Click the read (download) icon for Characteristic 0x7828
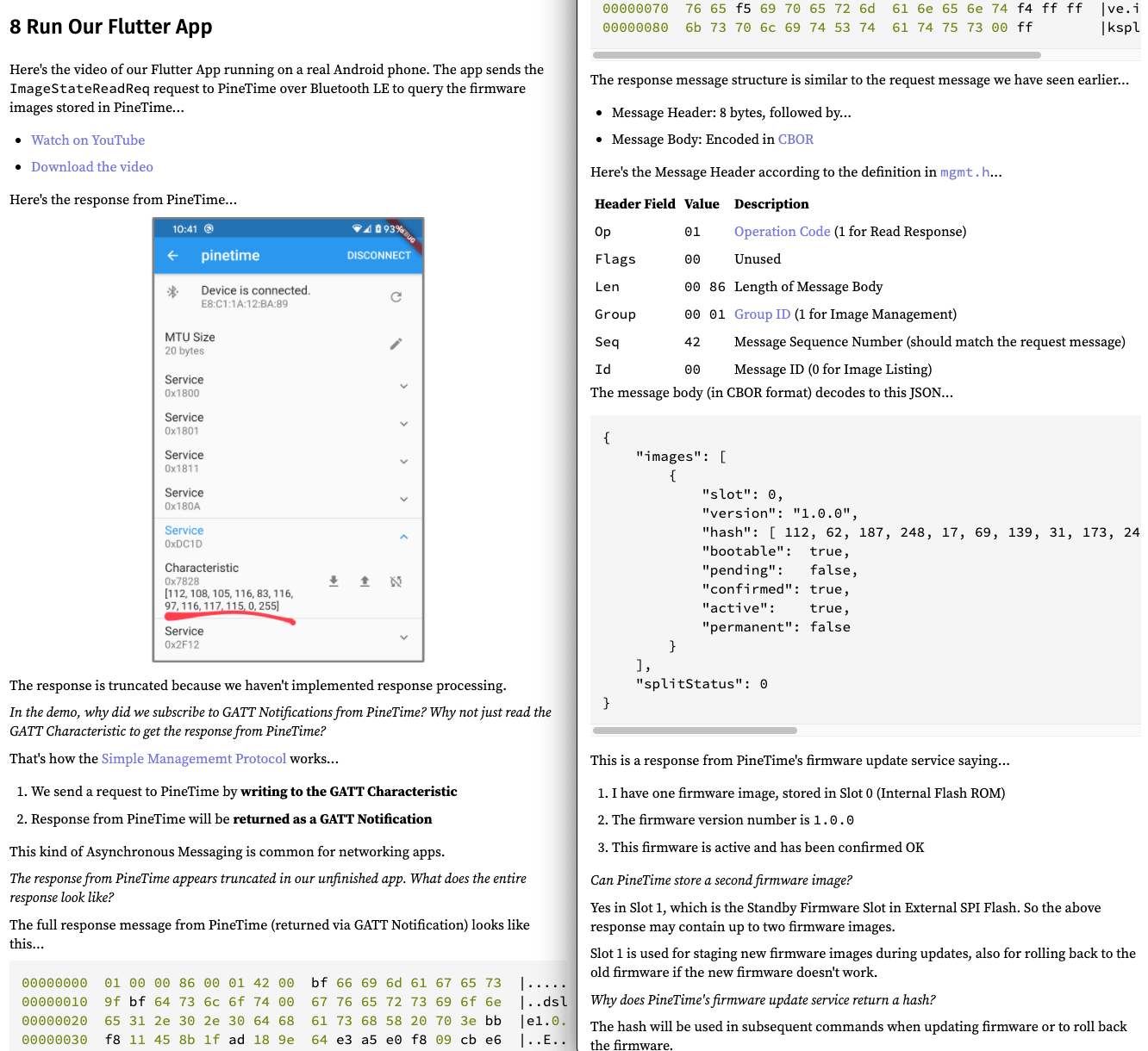The width and height of the screenshot is (1148, 1051). pyautogui.click(x=334, y=581)
